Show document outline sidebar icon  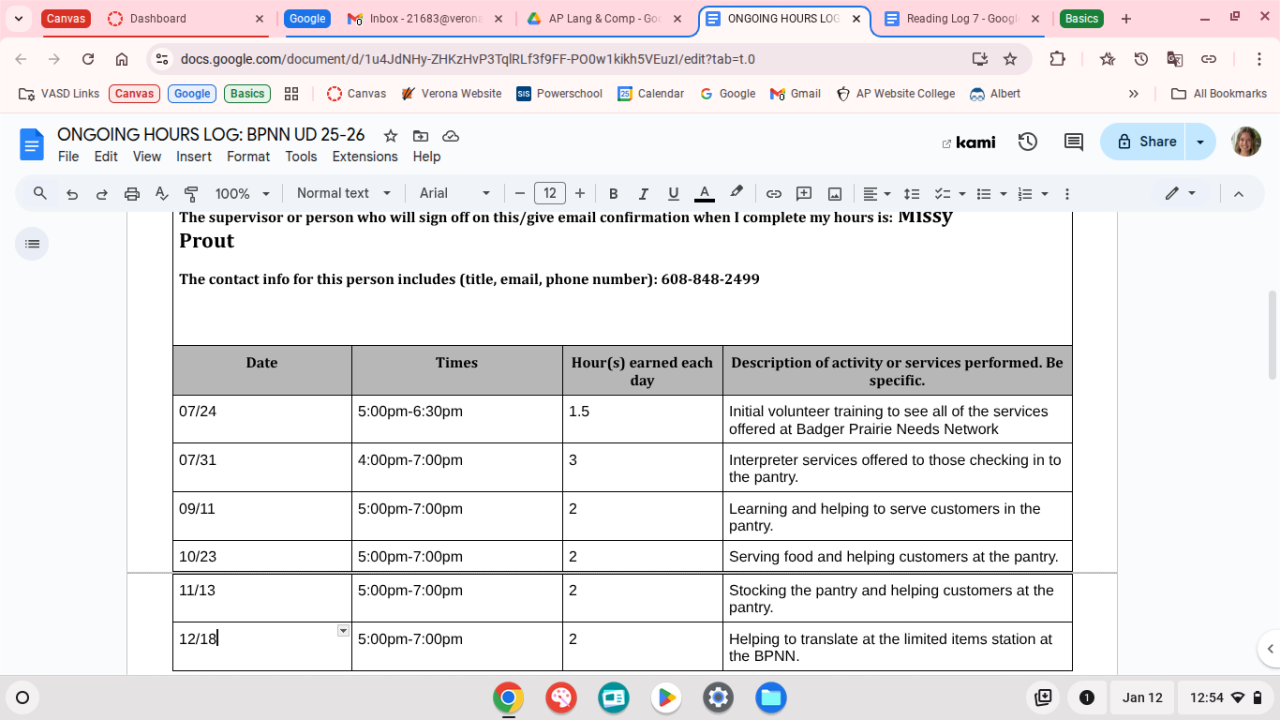[x=32, y=244]
